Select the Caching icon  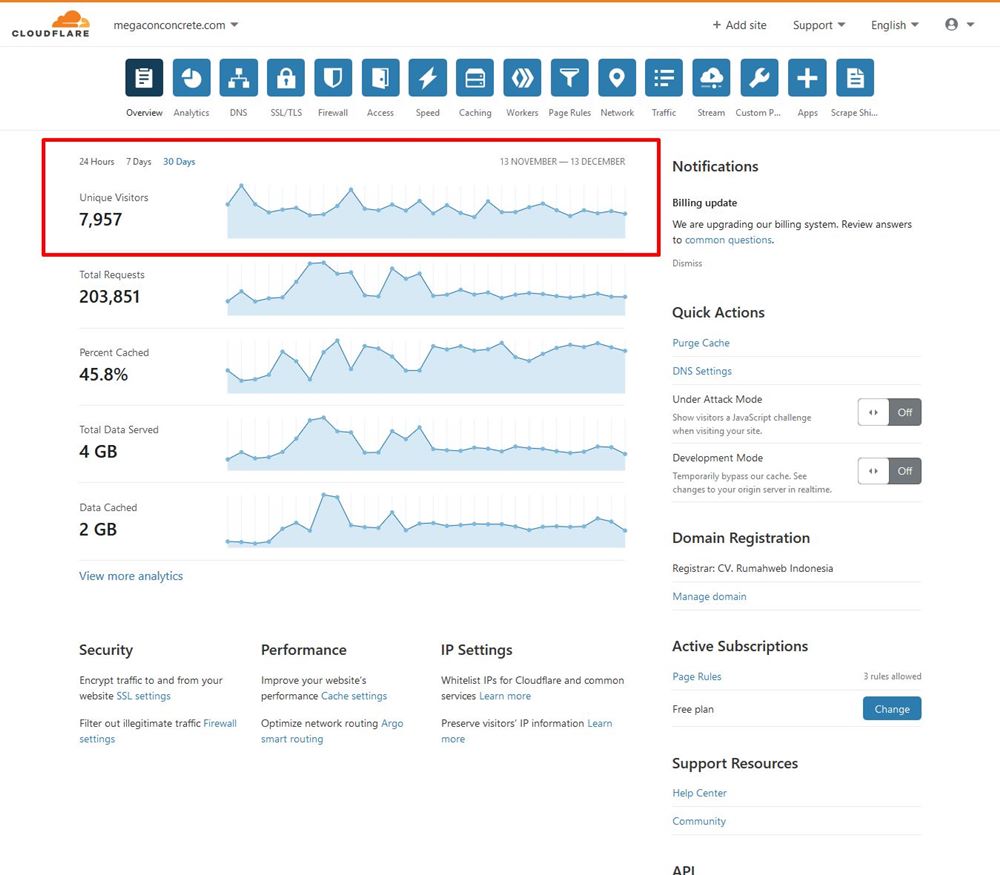475,77
